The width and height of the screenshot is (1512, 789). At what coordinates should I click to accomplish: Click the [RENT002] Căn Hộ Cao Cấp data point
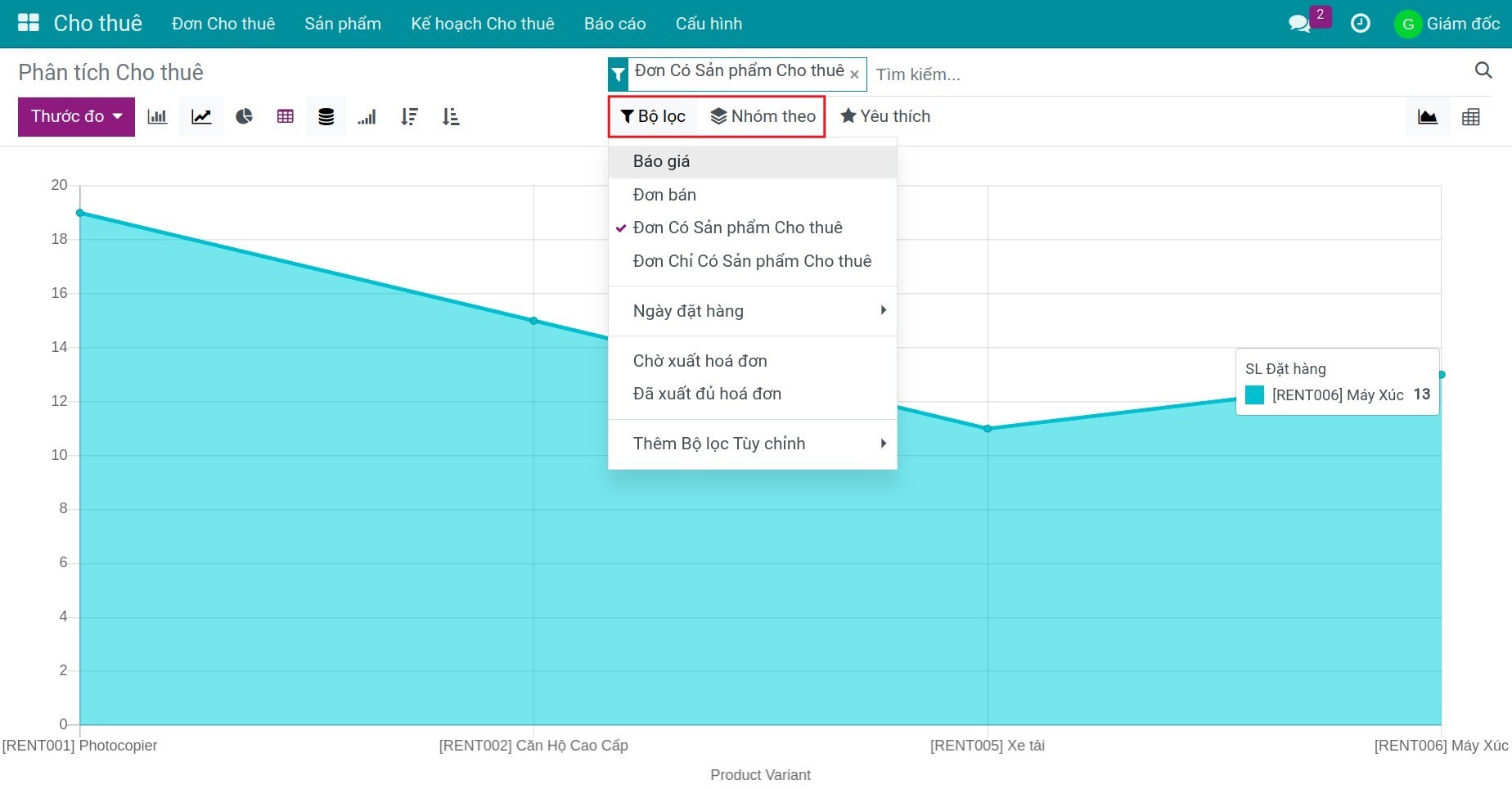tap(533, 321)
